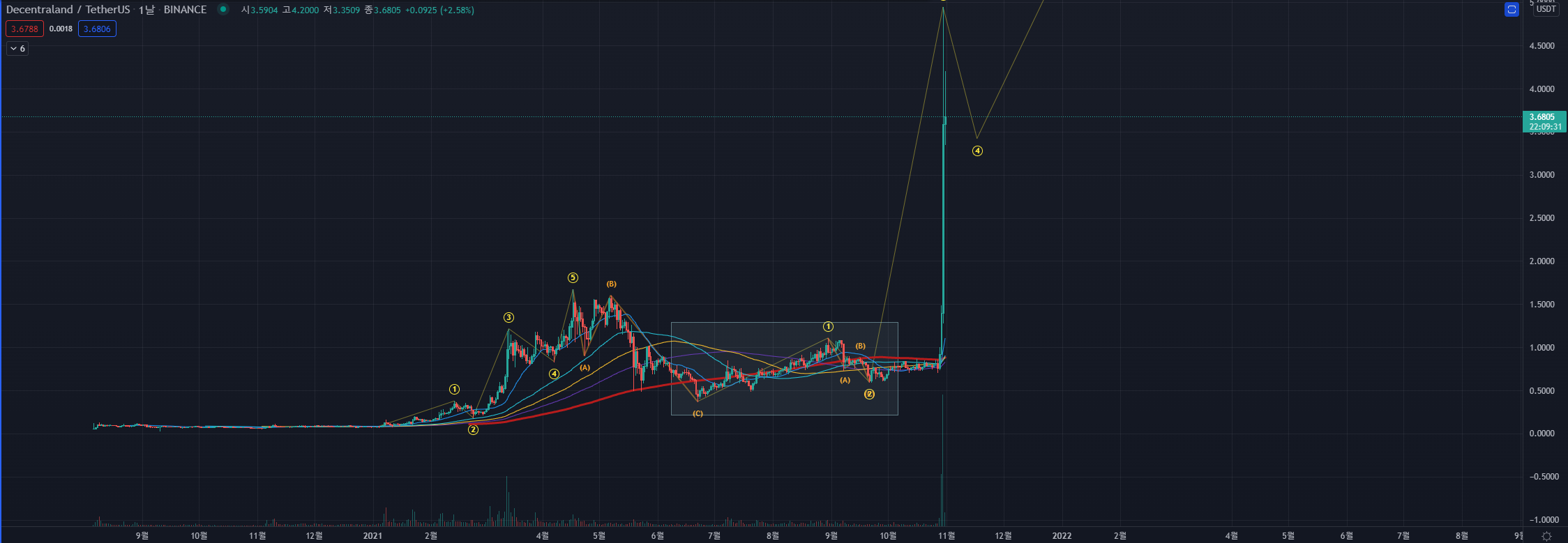The image size is (1568, 543).
Task: Click the green market status dot
Action: click(223, 10)
